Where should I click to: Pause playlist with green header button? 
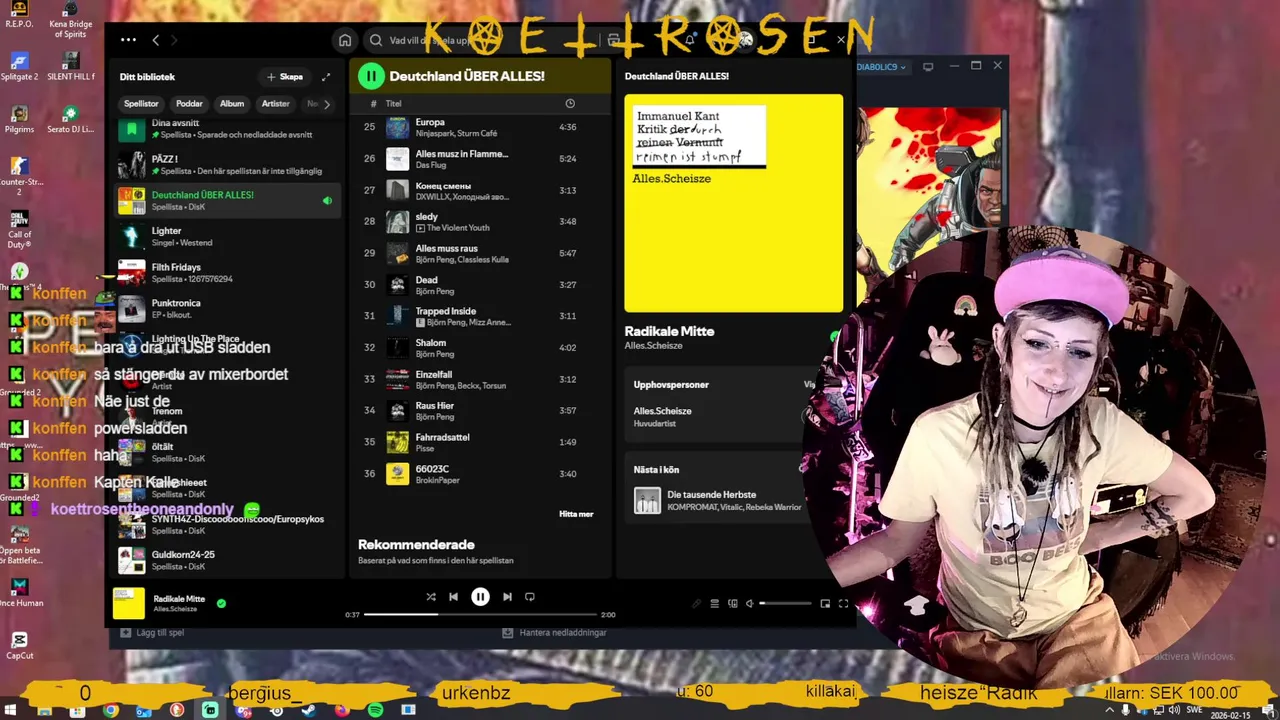pyautogui.click(x=371, y=76)
